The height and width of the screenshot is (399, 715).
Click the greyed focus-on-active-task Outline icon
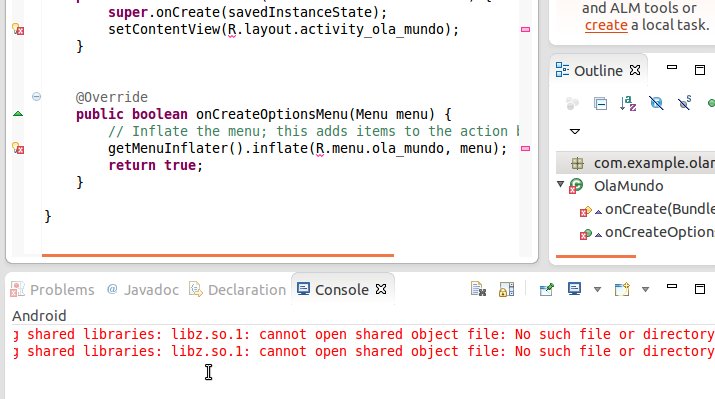[572, 104]
